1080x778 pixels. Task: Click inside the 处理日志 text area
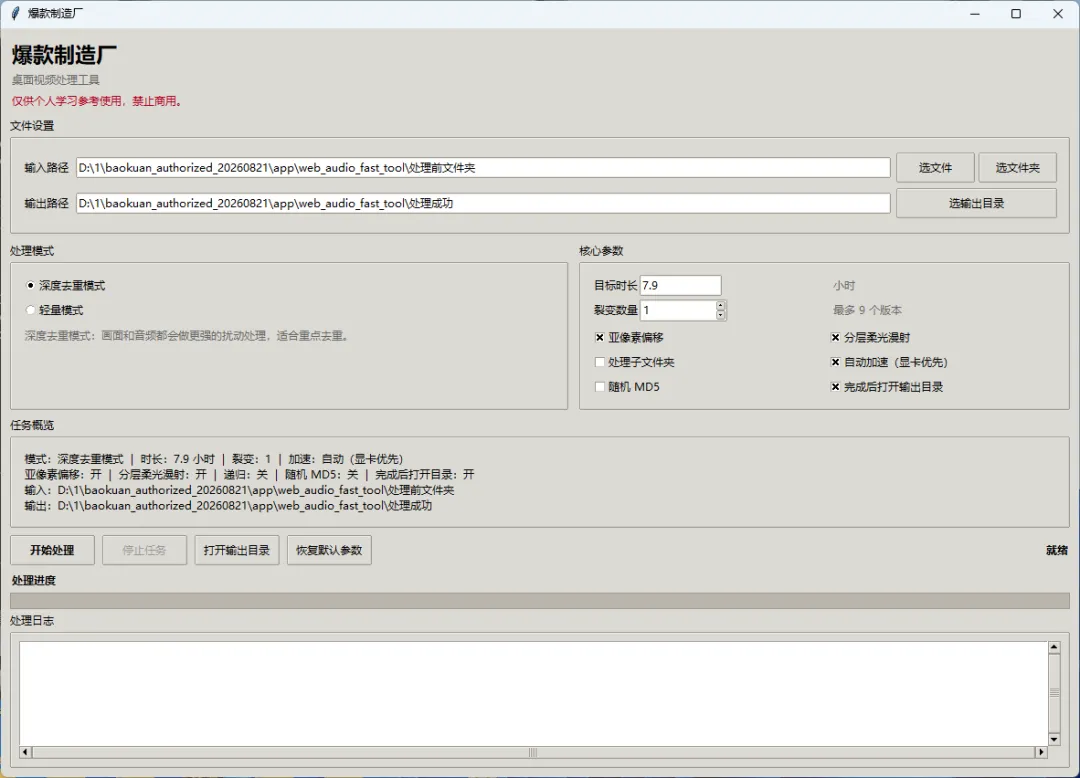click(x=534, y=694)
